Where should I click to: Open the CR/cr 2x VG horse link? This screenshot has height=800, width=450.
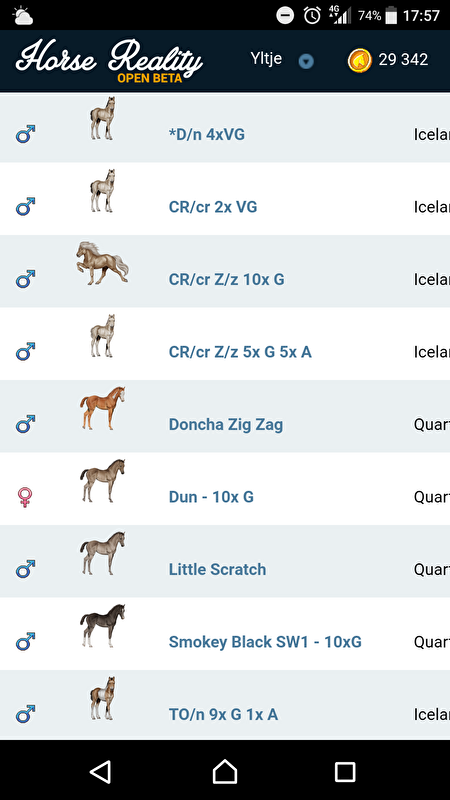click(213, 207)
